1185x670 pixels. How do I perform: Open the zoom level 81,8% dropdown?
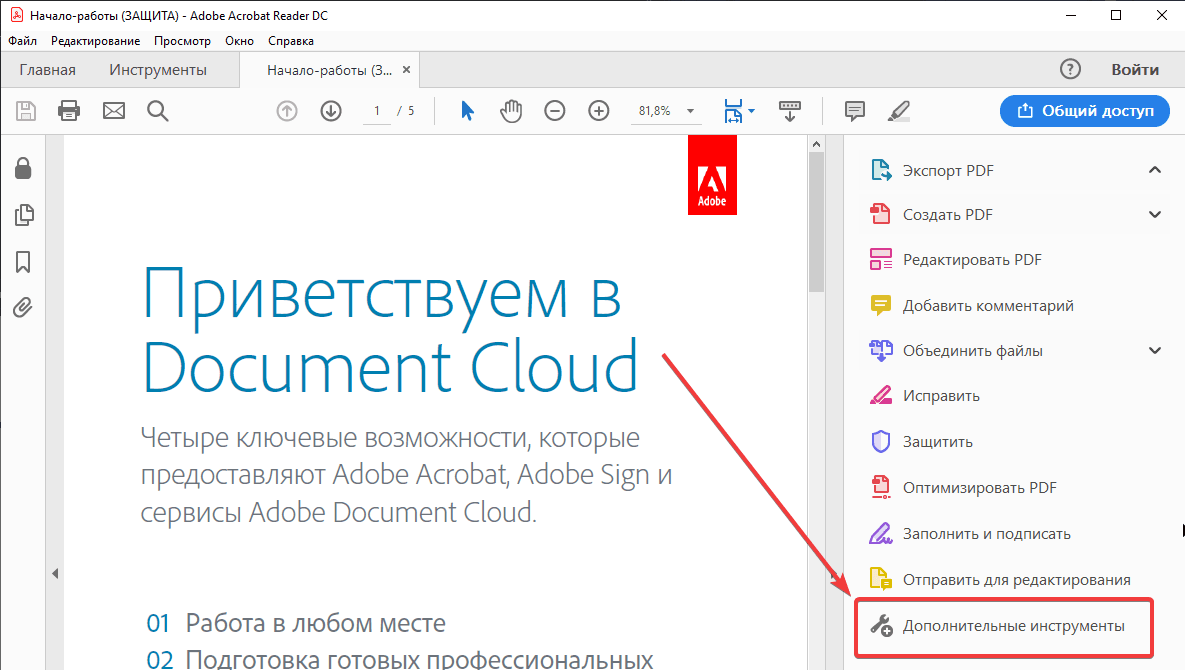pos(690,111)
